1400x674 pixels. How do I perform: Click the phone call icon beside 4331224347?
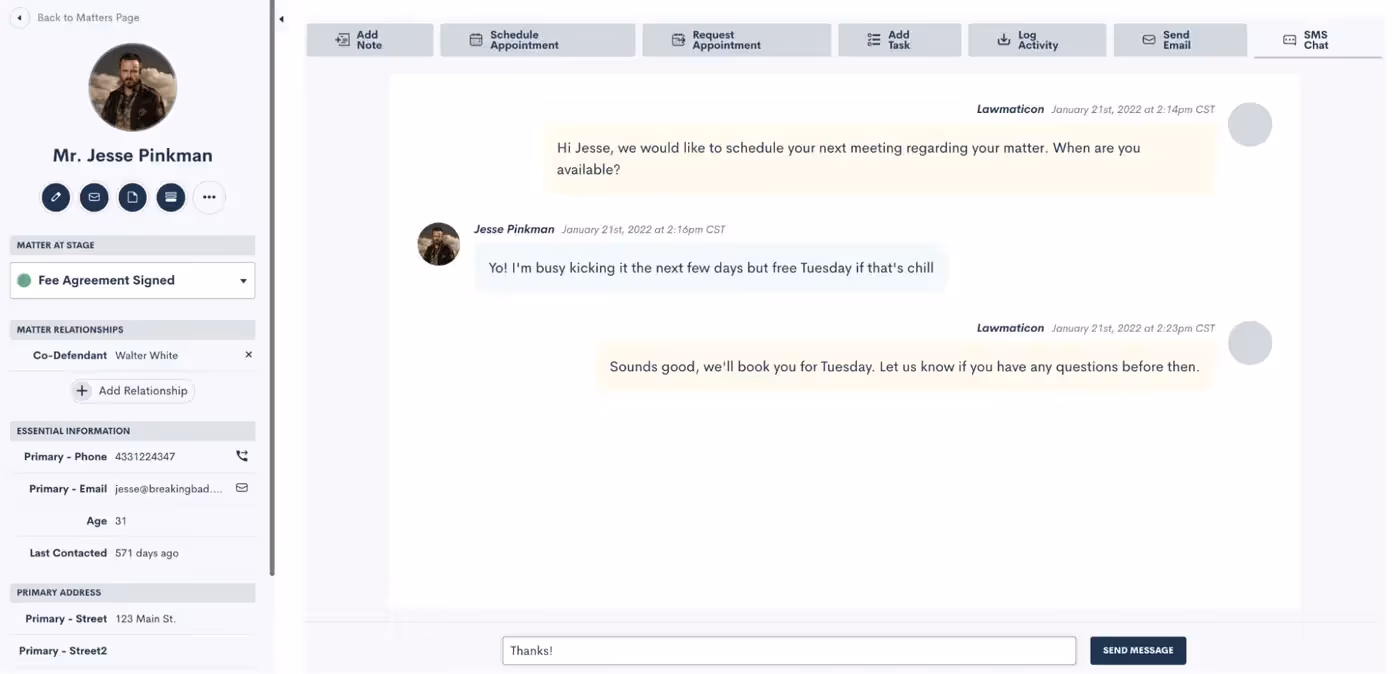[242, 456]
